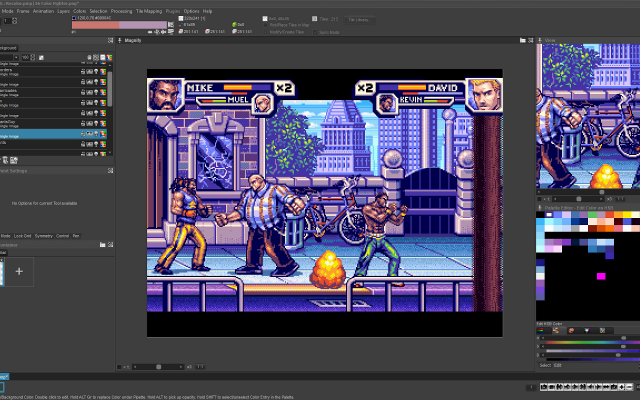Open the painter palette color mode icon
The height and width of the screenshot is (400, 640).
point(571,331)
